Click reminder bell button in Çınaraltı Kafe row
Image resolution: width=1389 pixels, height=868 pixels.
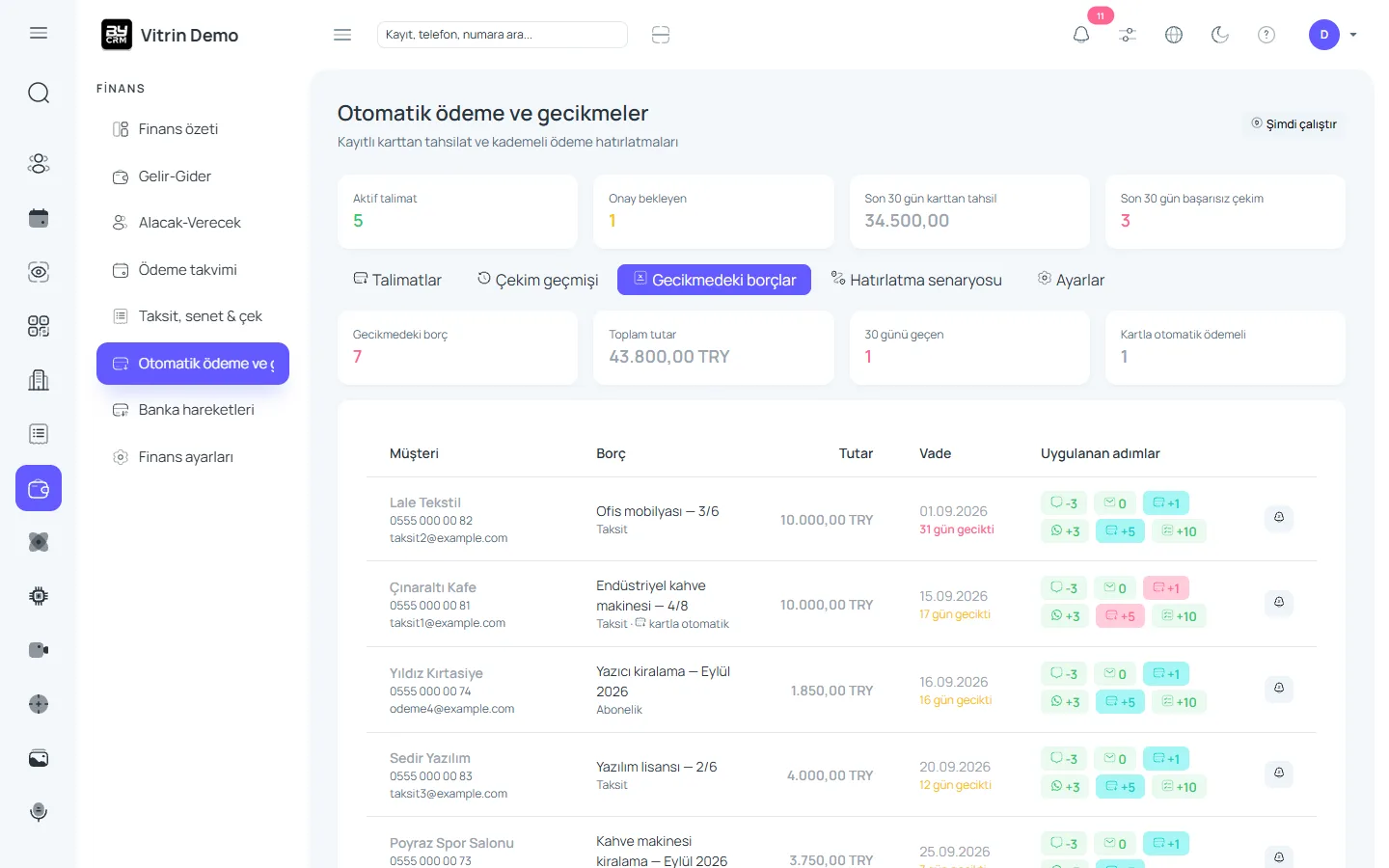coord(1279,603)
